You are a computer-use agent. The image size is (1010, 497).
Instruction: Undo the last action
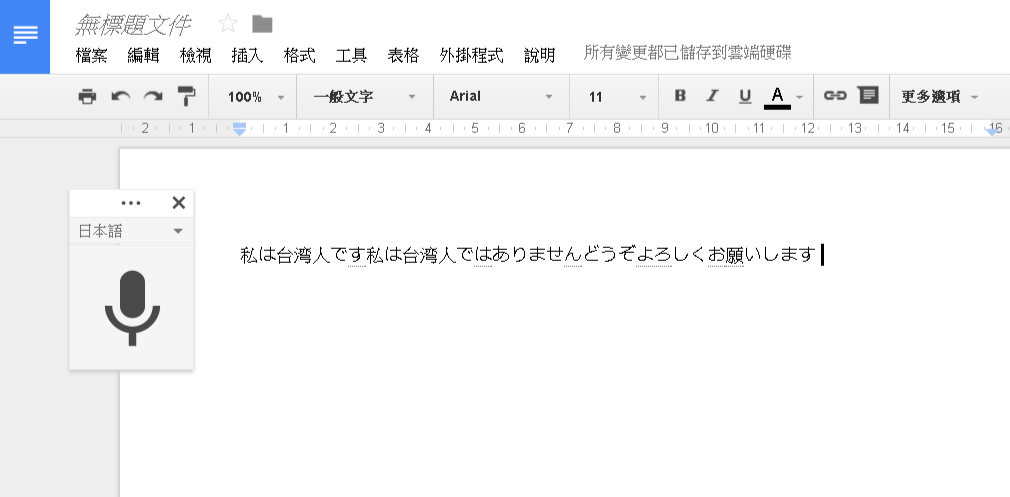(120, 97)
